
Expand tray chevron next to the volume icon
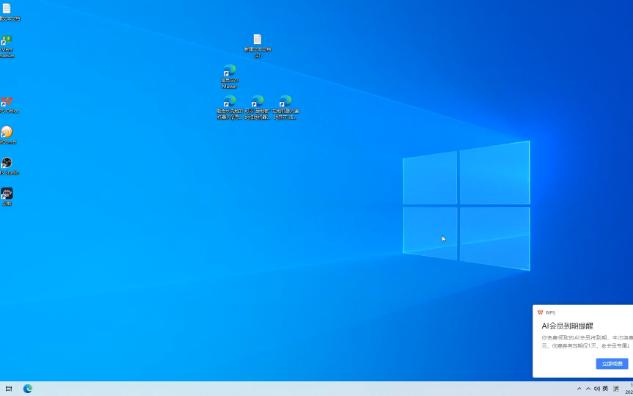point(588,389)
